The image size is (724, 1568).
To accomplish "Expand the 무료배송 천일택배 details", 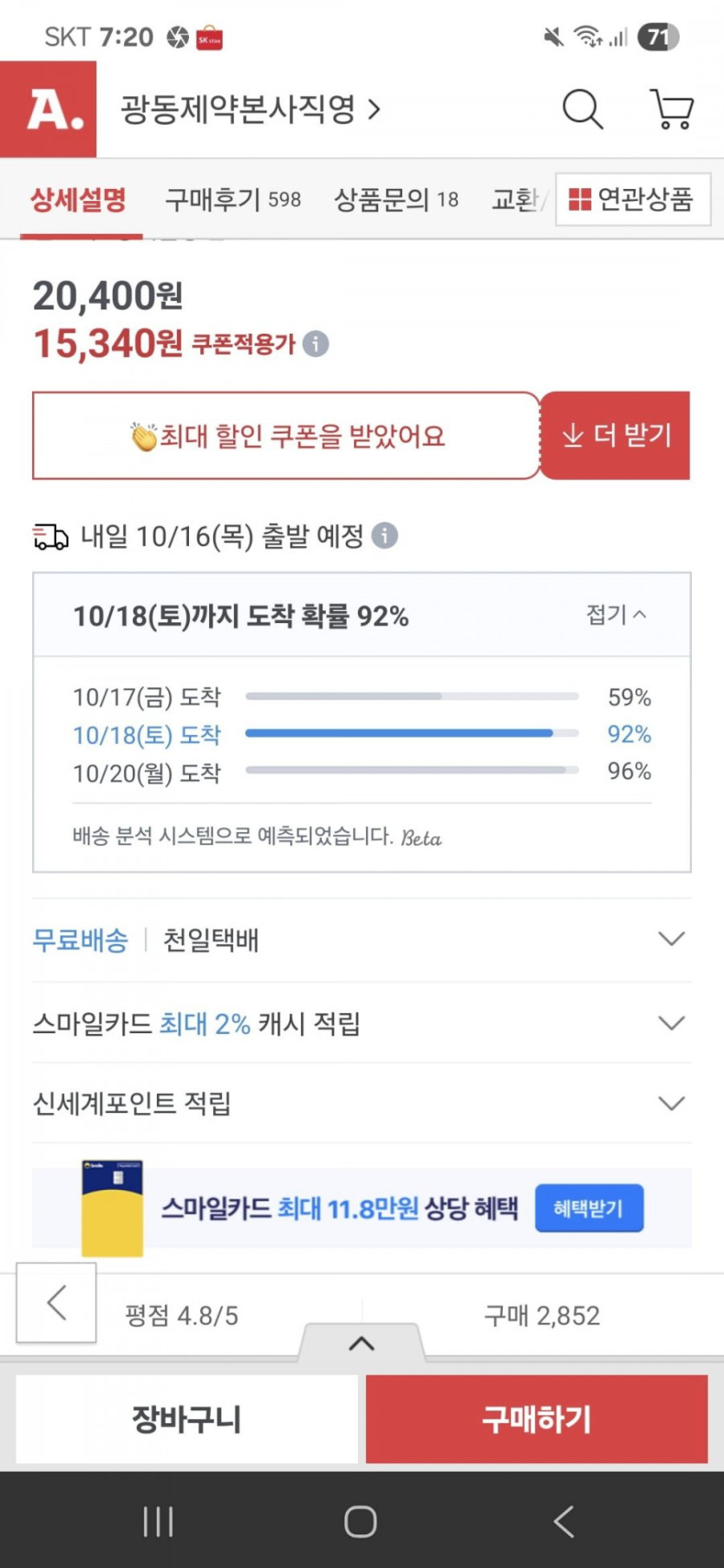I will click(x=671, y=939).
